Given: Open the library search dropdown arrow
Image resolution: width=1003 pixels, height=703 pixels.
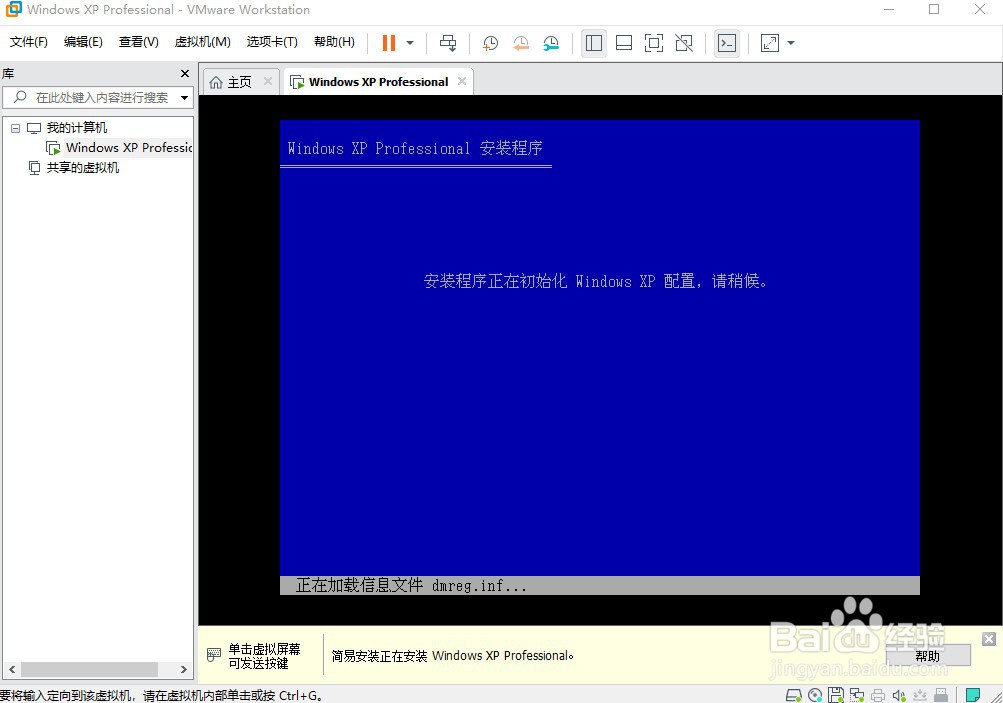Looking at the screenshot, I should 184,98.
